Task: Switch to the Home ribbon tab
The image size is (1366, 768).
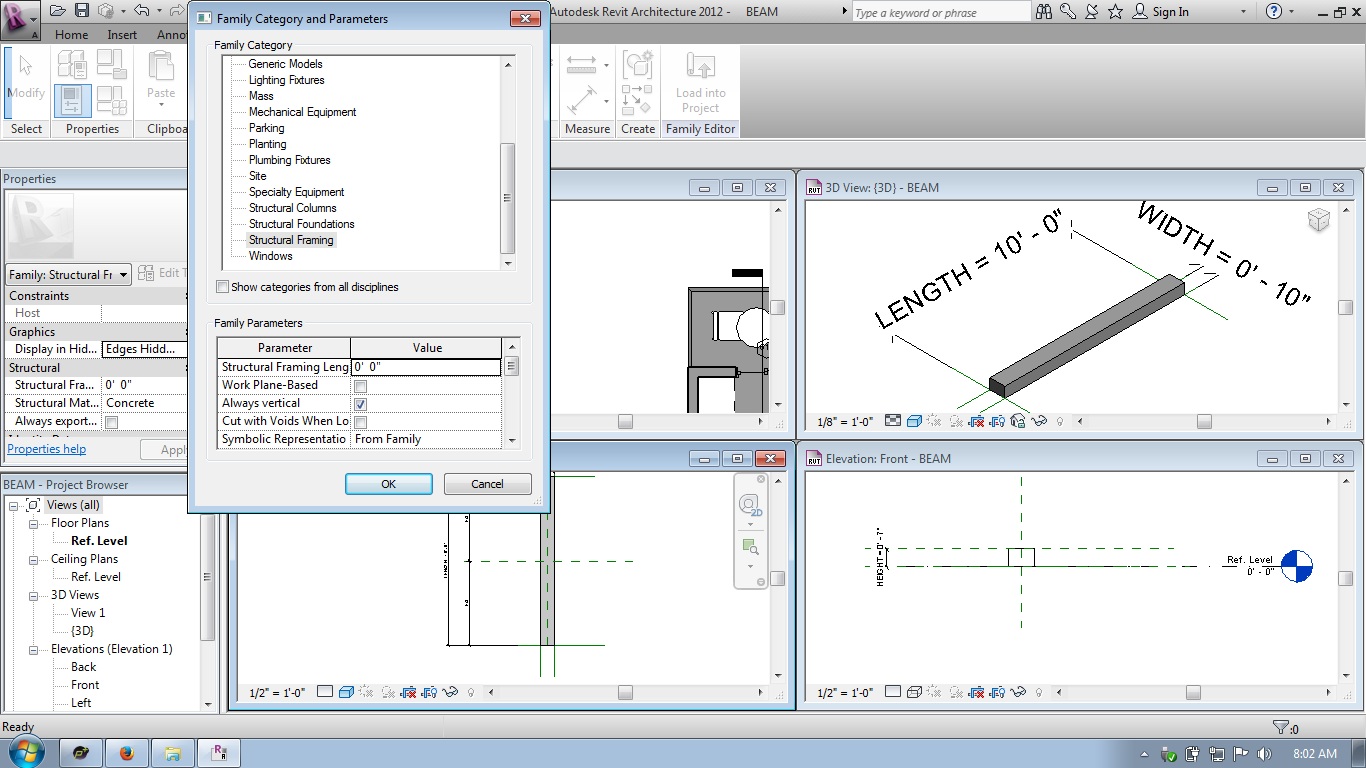Action: [x=71, y=35]
